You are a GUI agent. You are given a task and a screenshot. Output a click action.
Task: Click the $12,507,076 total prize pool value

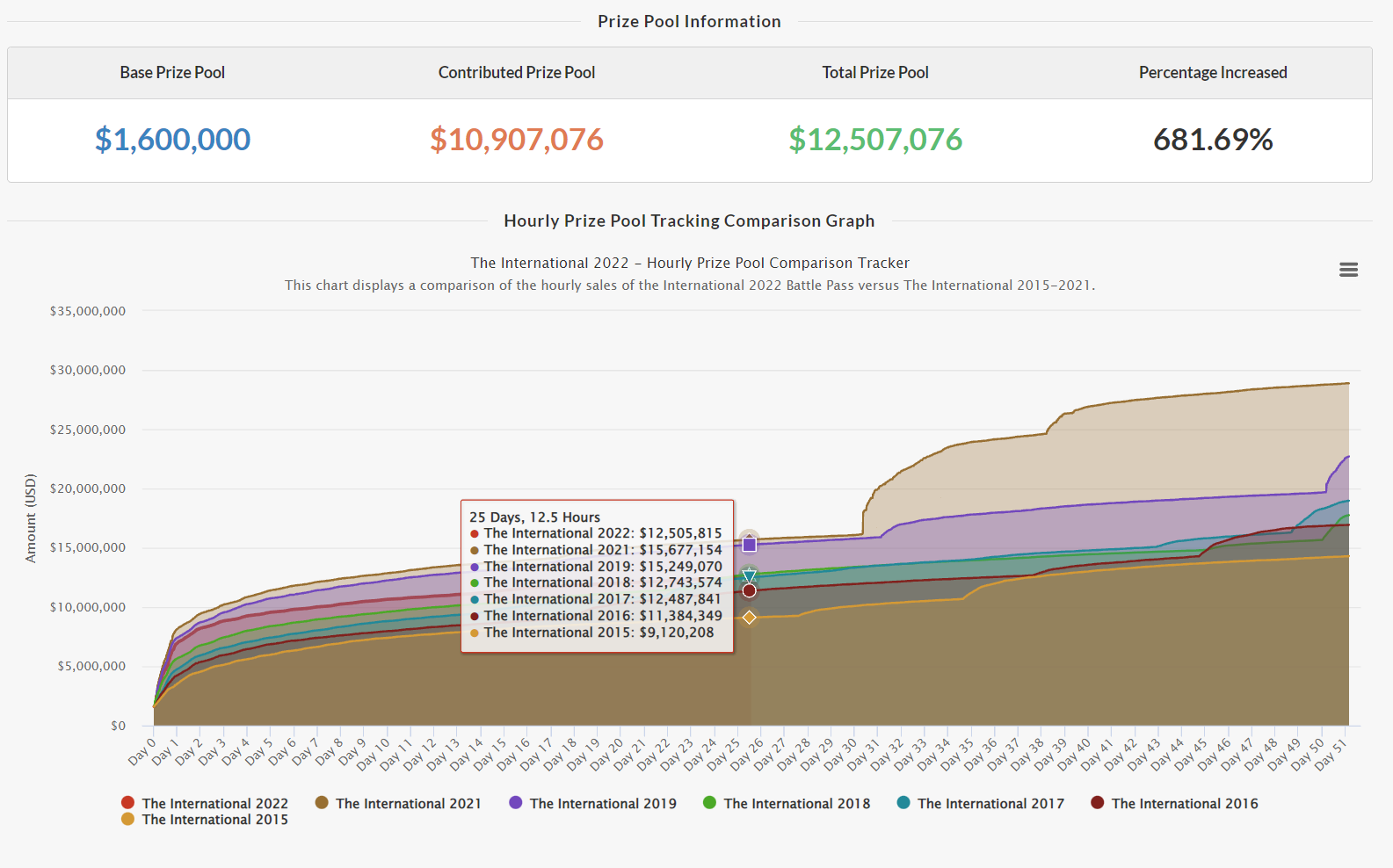click(875, 139)
